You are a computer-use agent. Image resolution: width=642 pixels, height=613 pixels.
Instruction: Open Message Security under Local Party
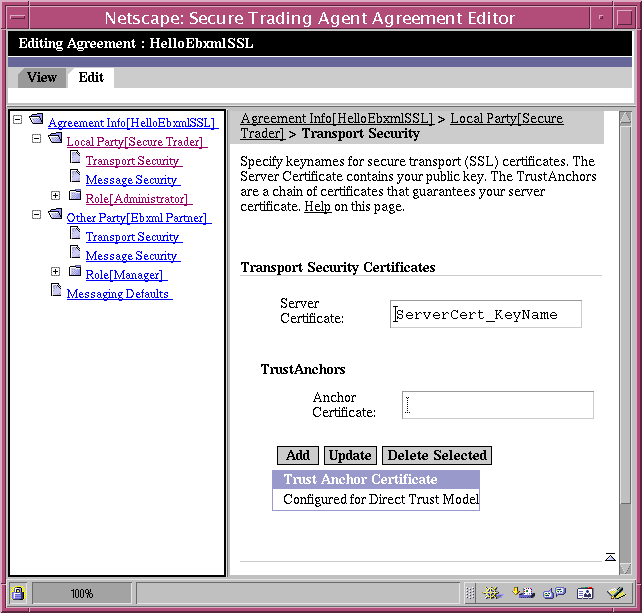[x=133, y=180]
